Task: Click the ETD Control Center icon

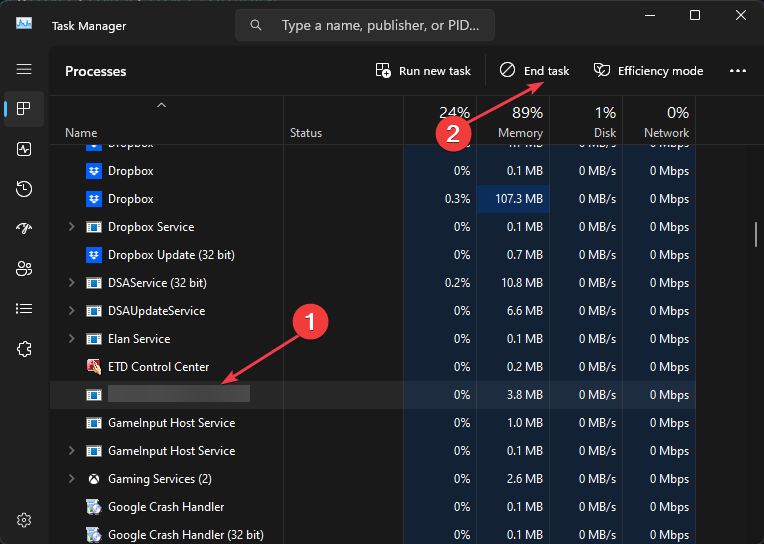Action: click(94, 367)
